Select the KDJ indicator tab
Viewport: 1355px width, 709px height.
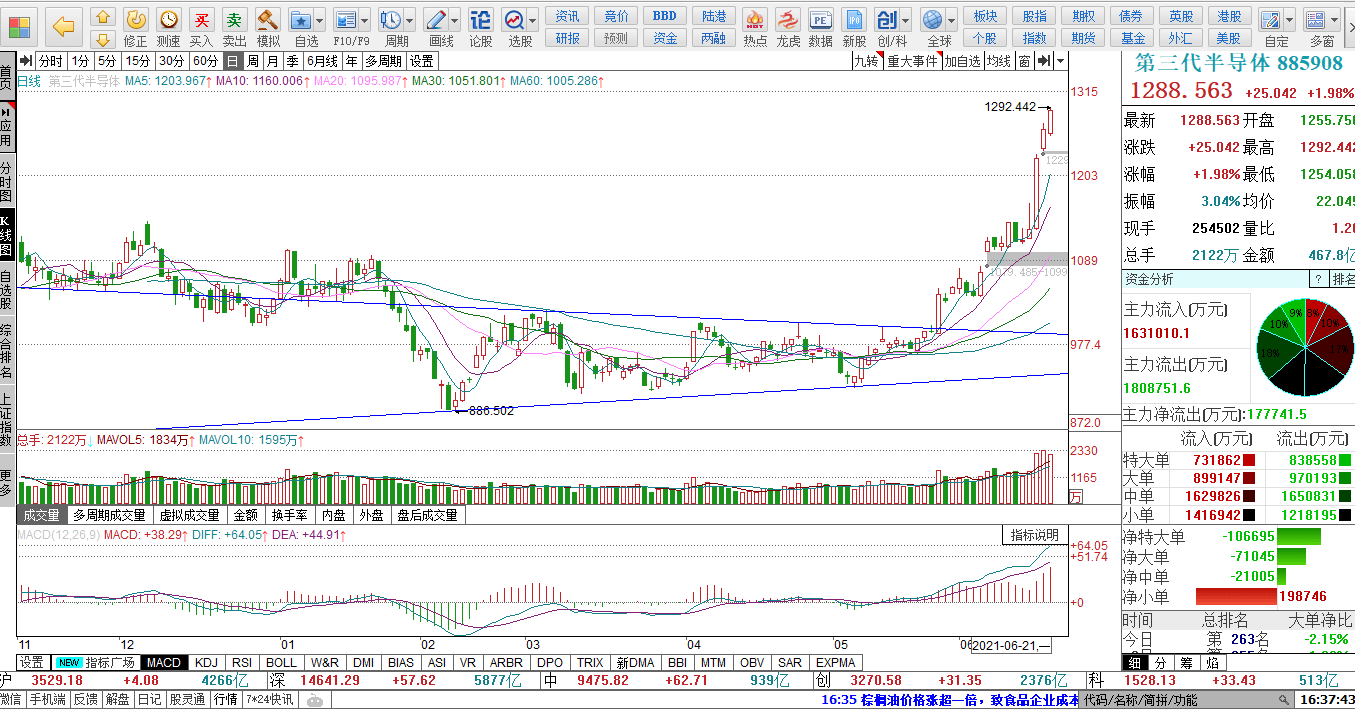pos(206,662)
